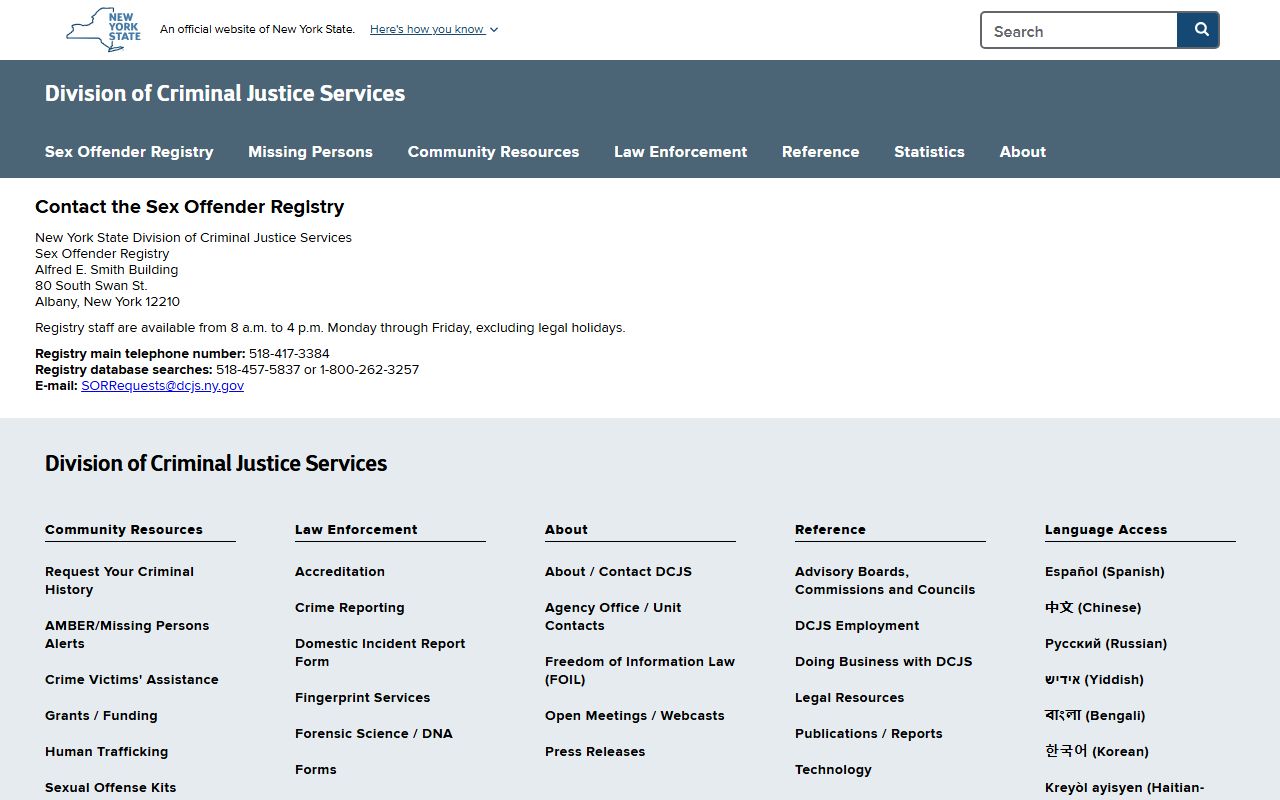Click the Albany, New York 12210 address line
The height and width of the screenshot is (800, 1280).
(107, 301)
